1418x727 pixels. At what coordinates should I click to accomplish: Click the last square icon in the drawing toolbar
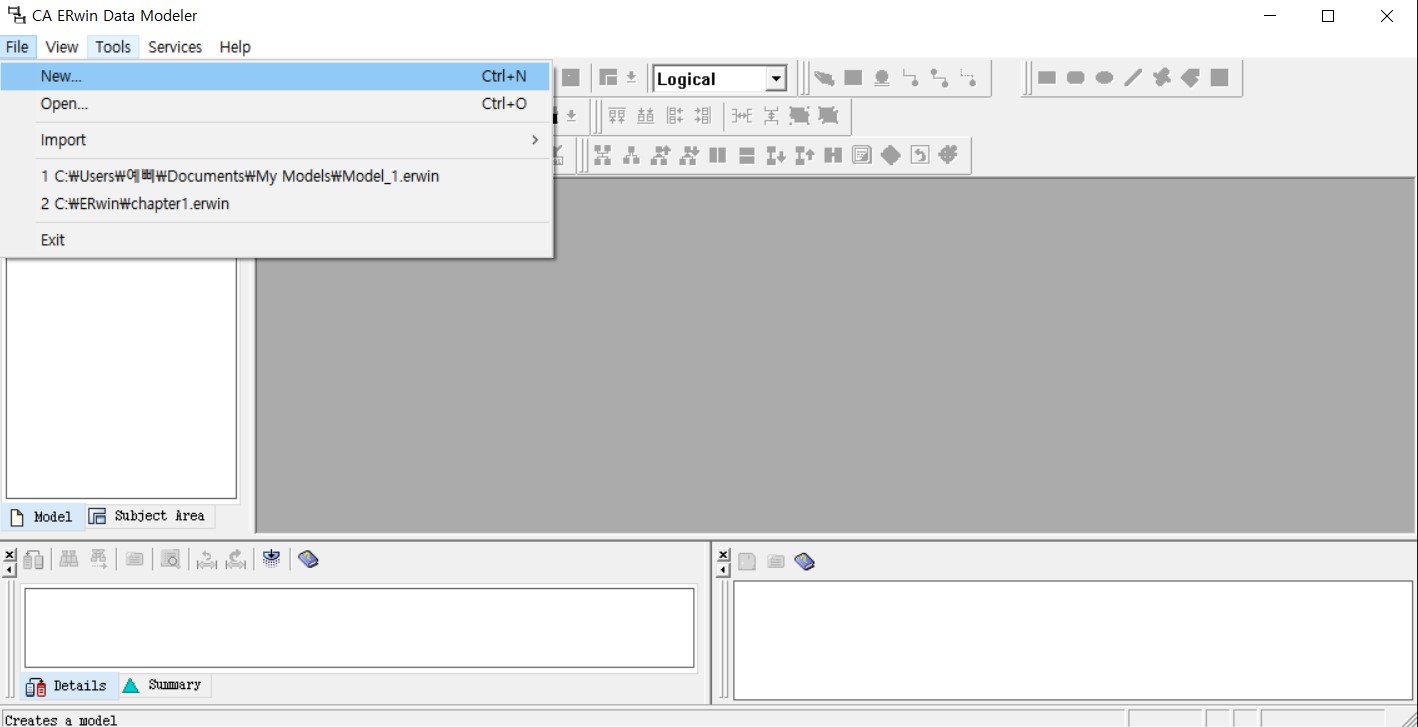coord(1219,78)
